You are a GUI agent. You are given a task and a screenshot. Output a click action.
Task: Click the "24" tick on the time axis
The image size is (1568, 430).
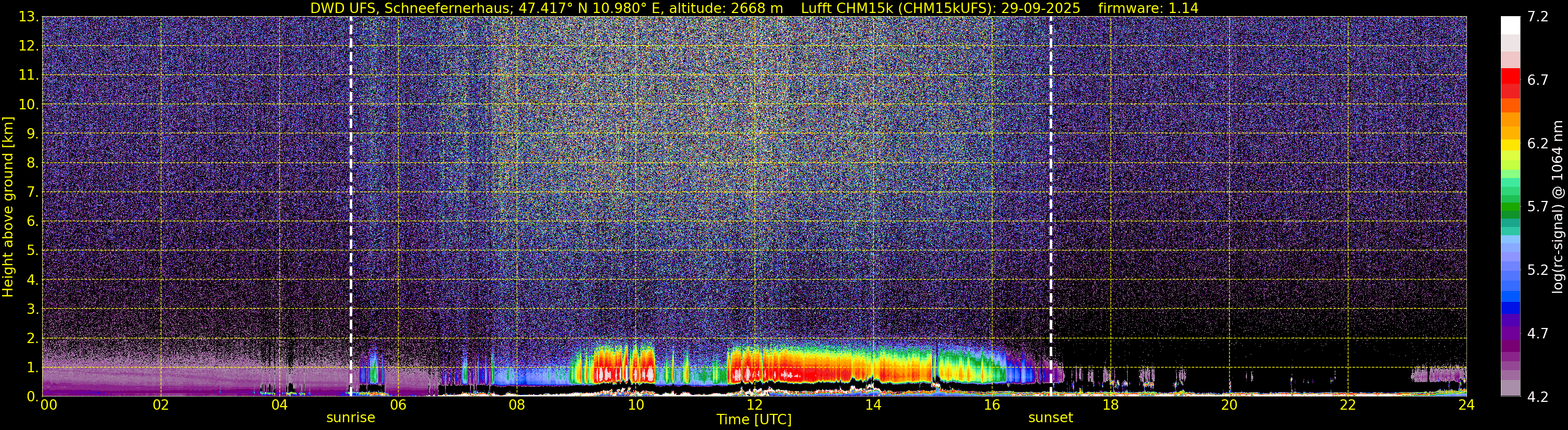pyautogui.click(x=1467, y=406)
